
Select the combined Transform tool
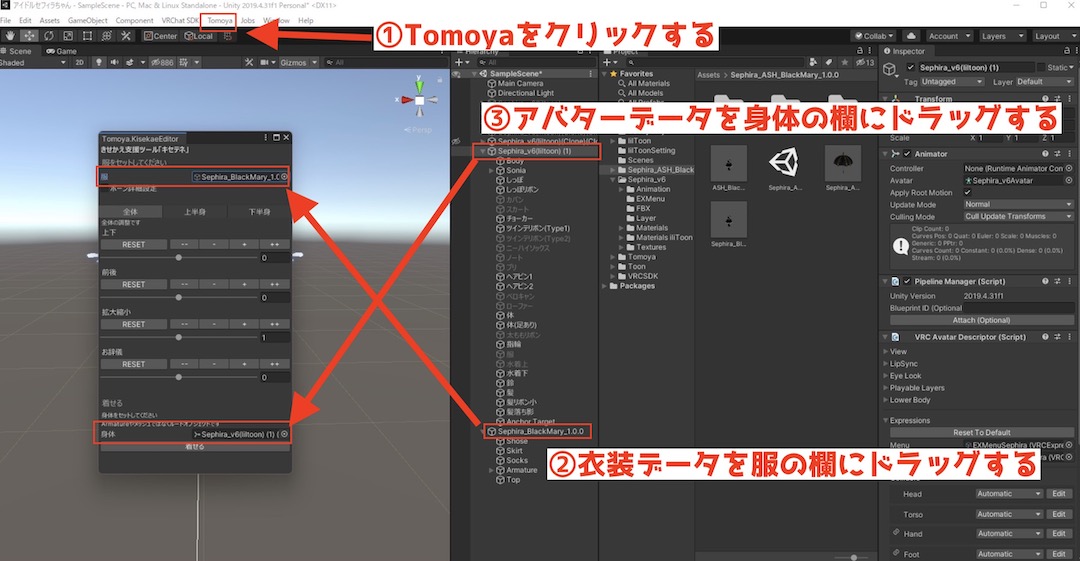[x=106, y=36]
